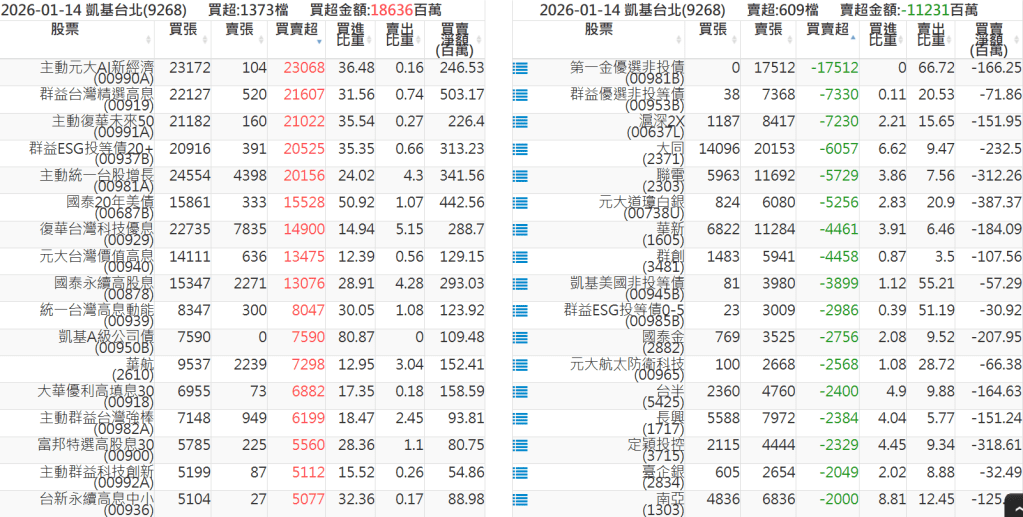Click list icon beside 南亞 (1303)

click(520, 501)
